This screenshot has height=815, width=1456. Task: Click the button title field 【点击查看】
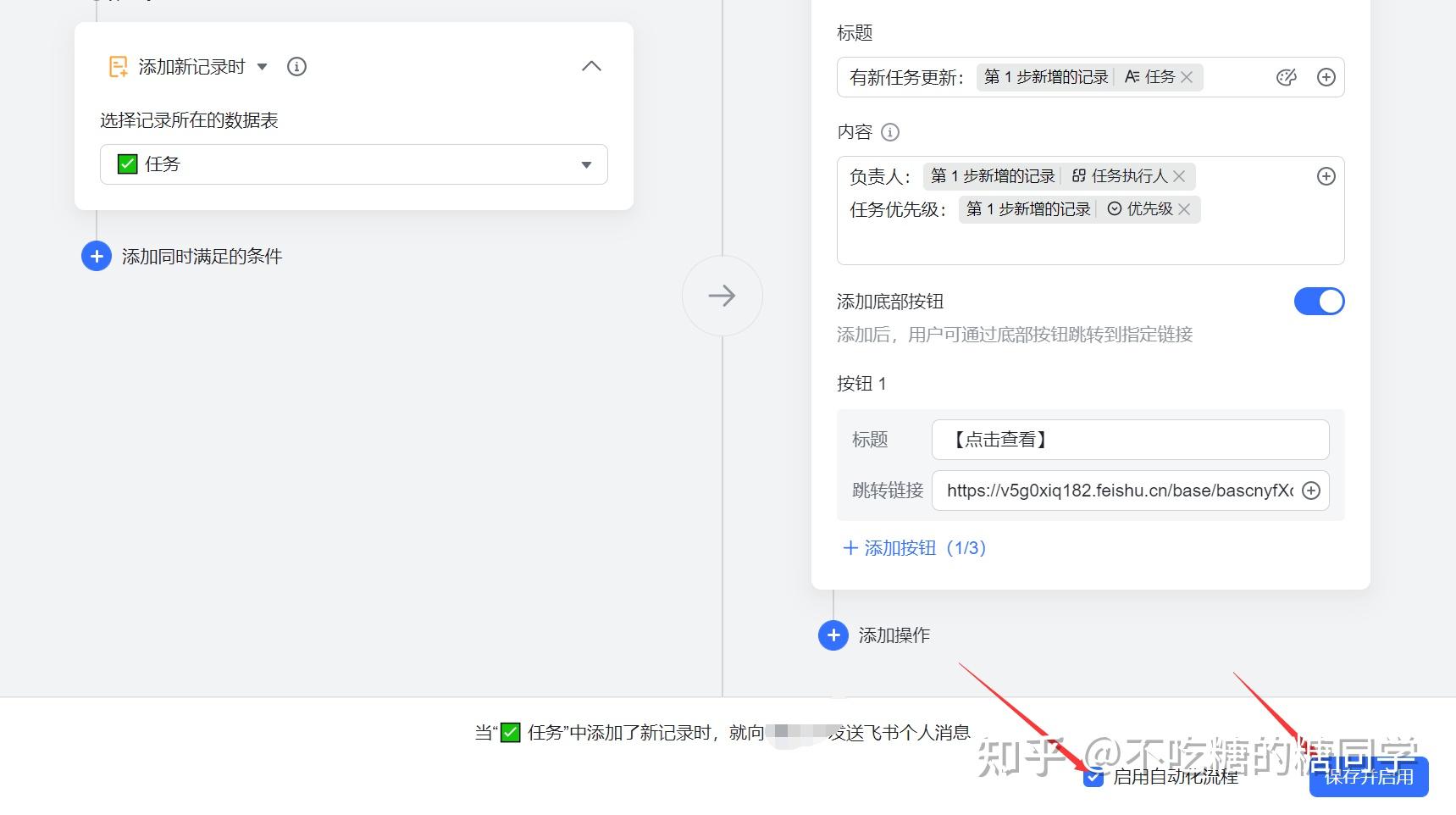pos(1130,440)
